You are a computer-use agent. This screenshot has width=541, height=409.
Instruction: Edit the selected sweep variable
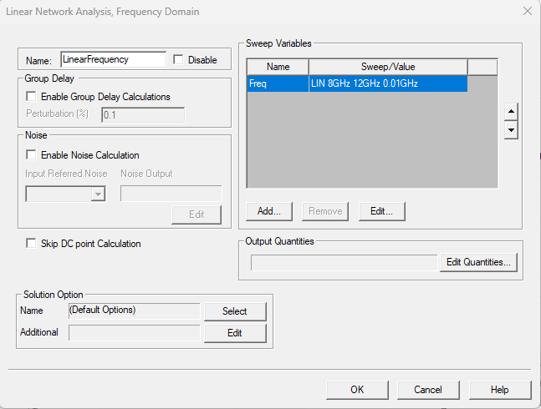382,211
